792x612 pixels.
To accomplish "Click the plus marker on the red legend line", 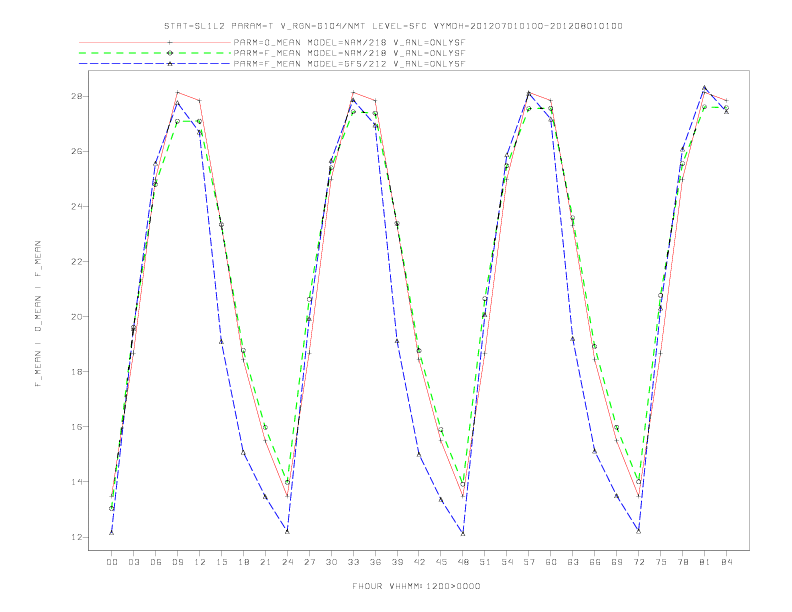I will (x=170, y=42).
